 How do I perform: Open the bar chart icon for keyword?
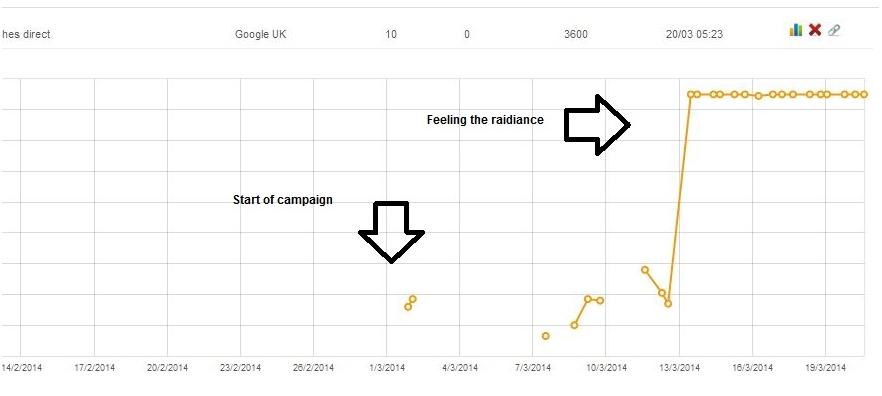click(795, 30)
